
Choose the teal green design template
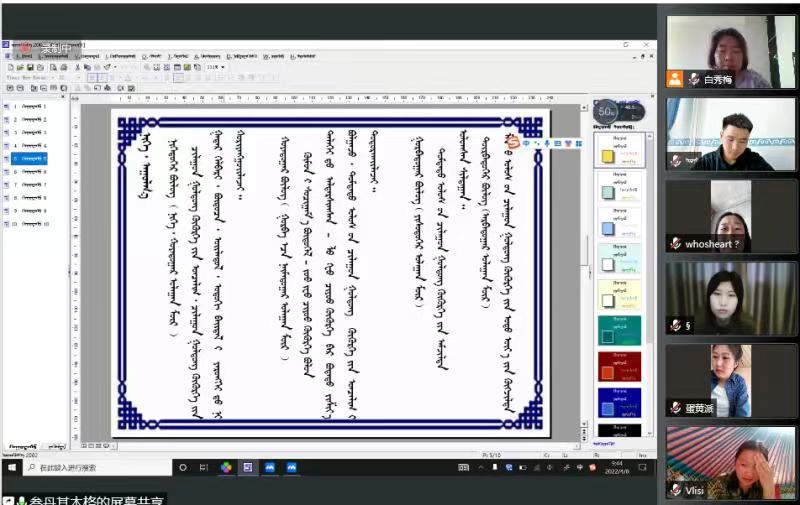pyautogui.click(x=618, y=330)
